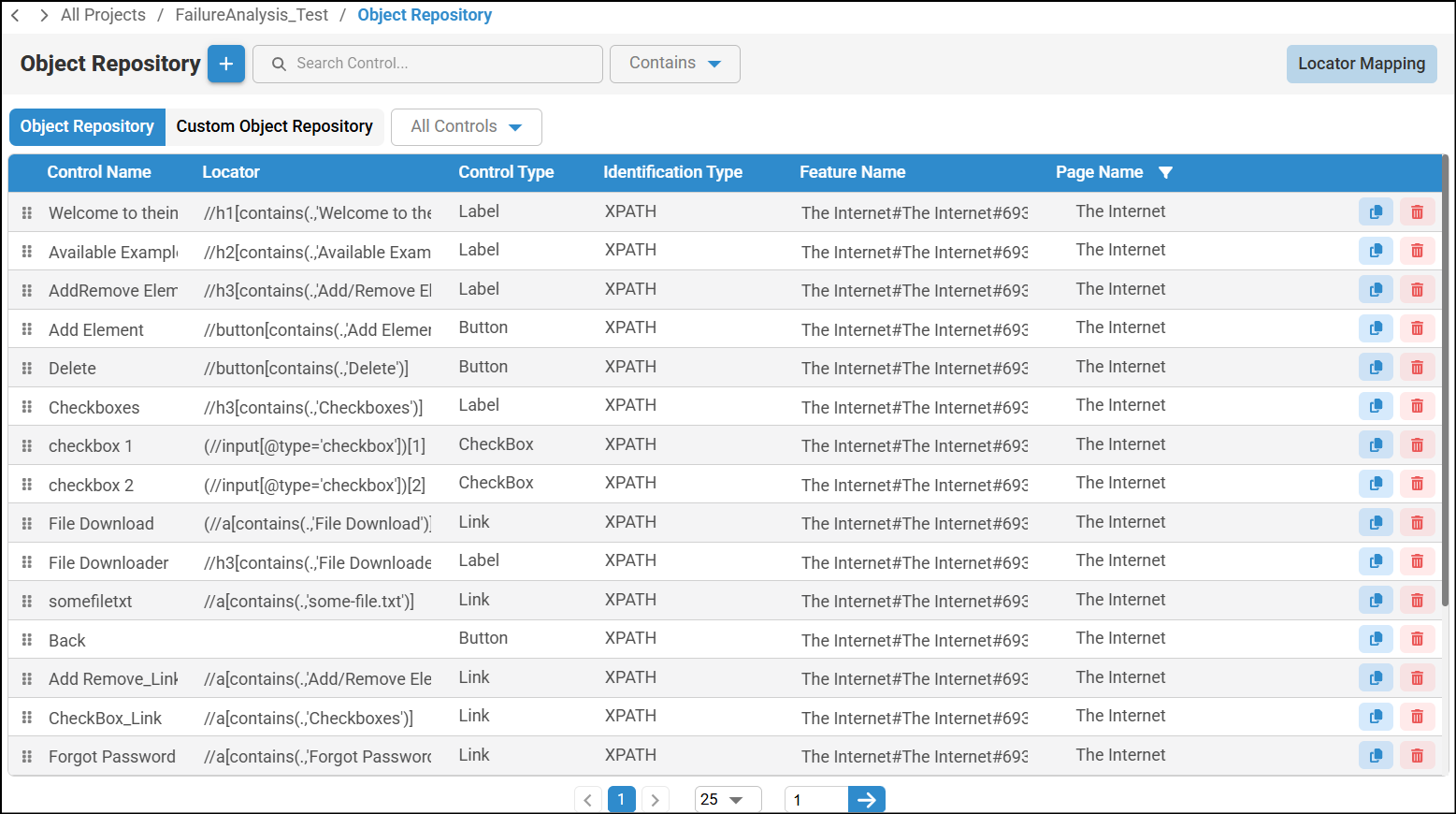Delete the 'Welcome to thein' control row

click(x=1417, y=212)
